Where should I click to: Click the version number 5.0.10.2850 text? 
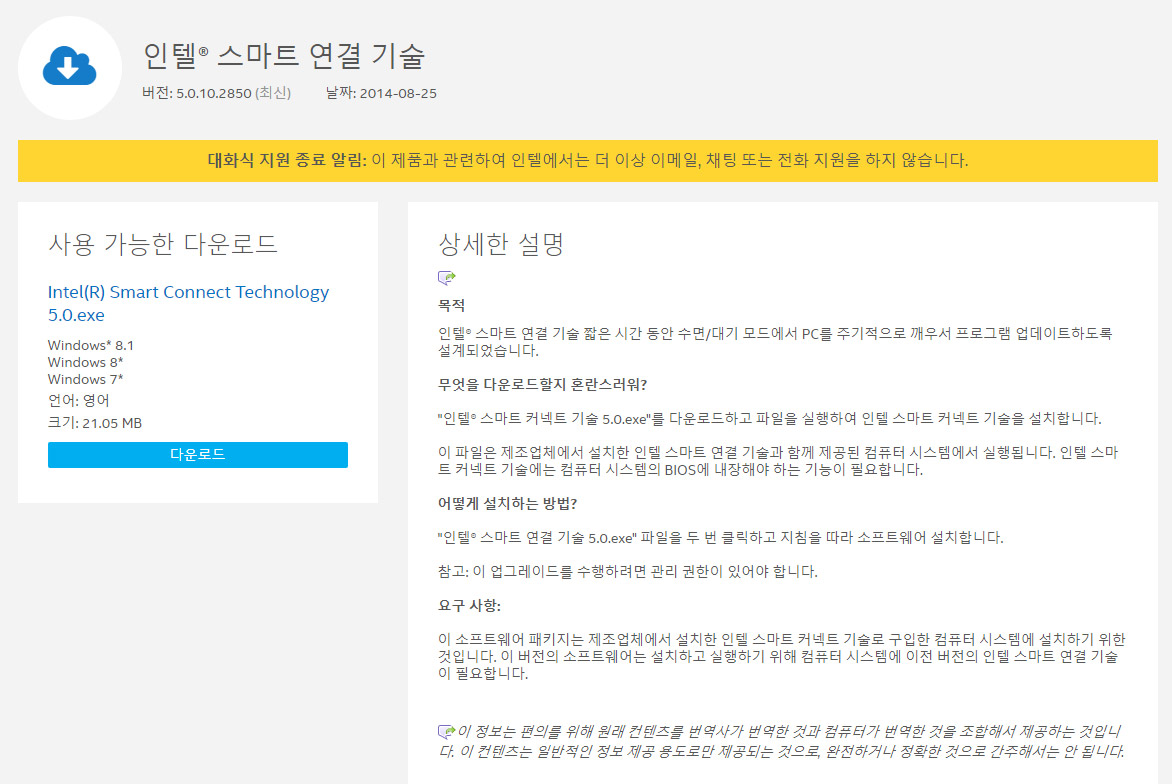[213, 93]
